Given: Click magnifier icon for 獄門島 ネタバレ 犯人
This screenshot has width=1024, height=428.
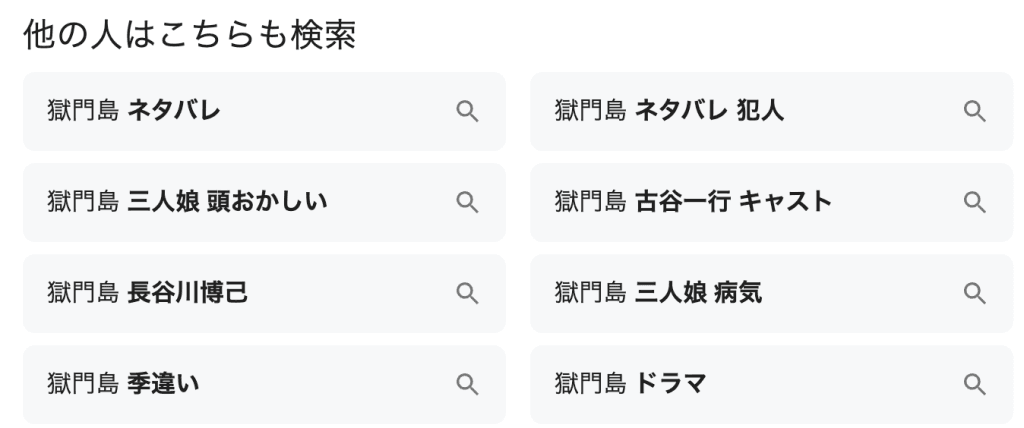Looking at the screenshot, I should coord(974,111).
